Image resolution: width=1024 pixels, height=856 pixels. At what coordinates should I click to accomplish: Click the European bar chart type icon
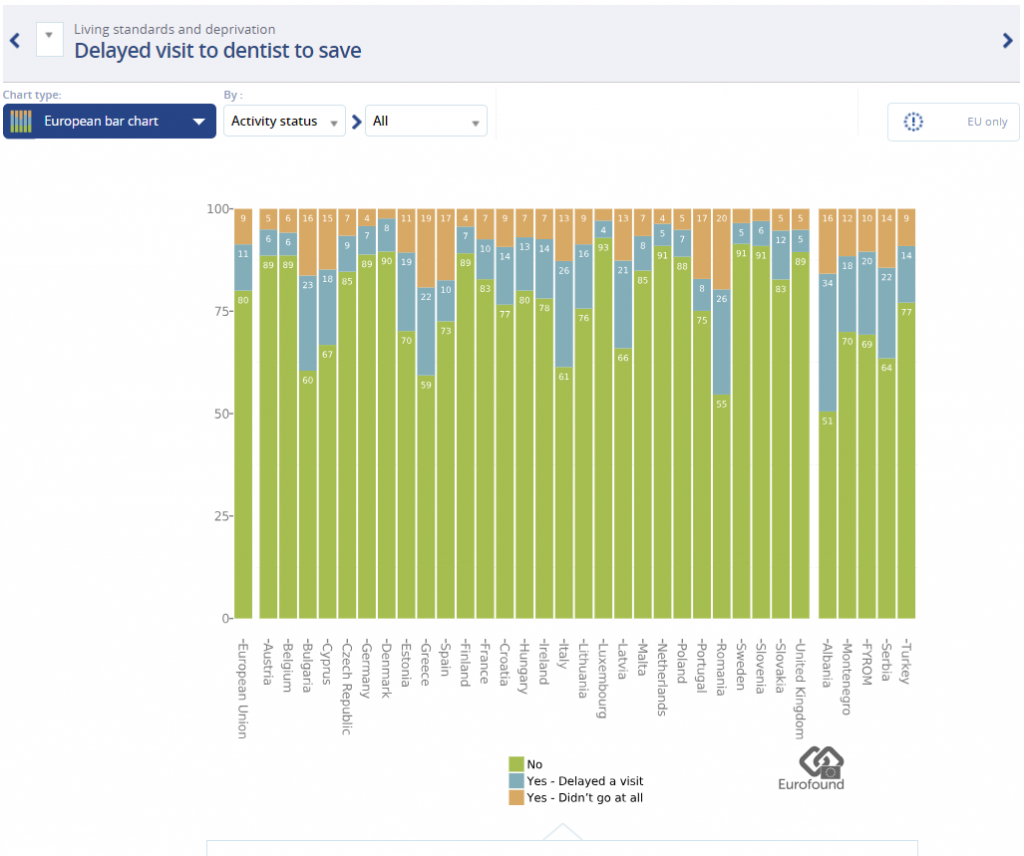tap(20, 122)
